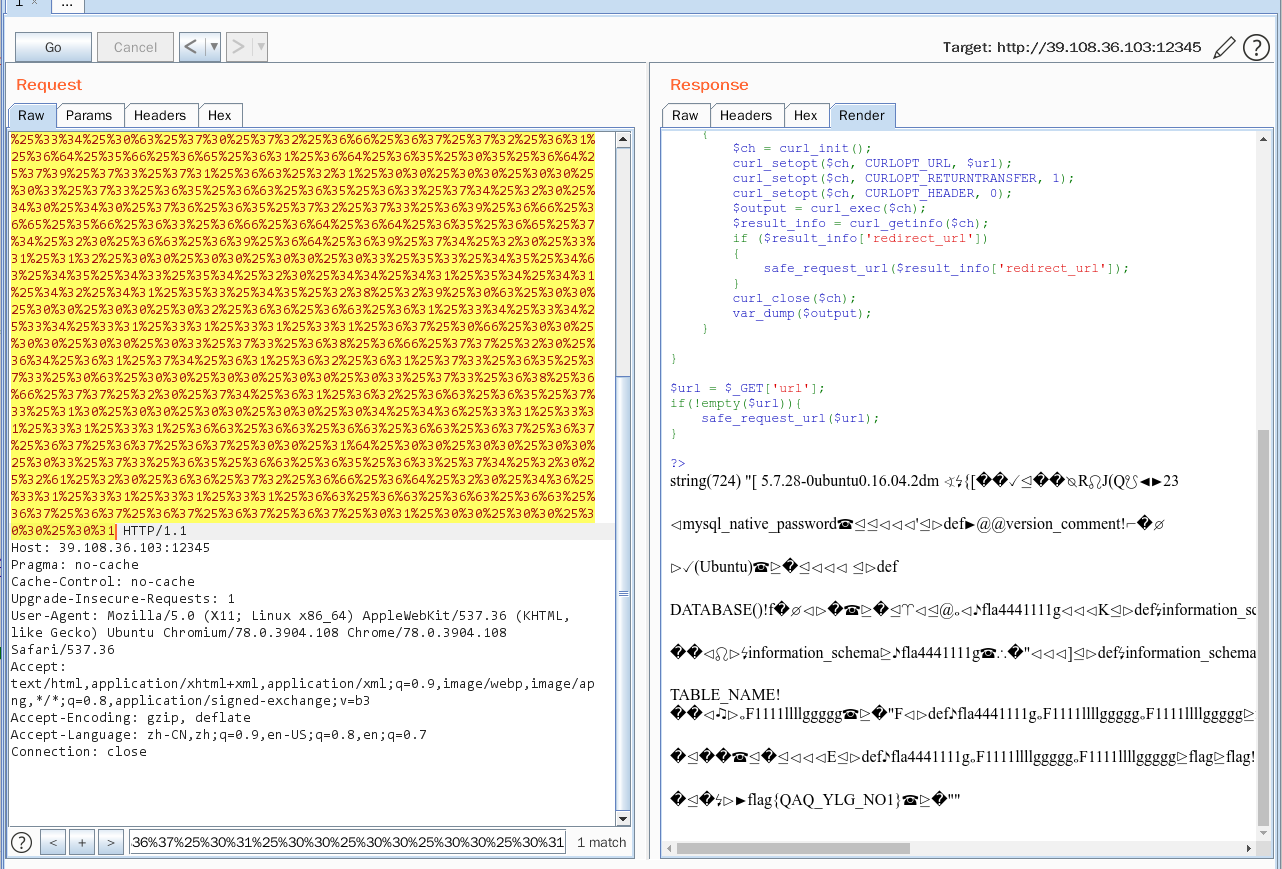Click the 'Response' pane heading
The image size is (1282, 869).
tap(709, 85)
